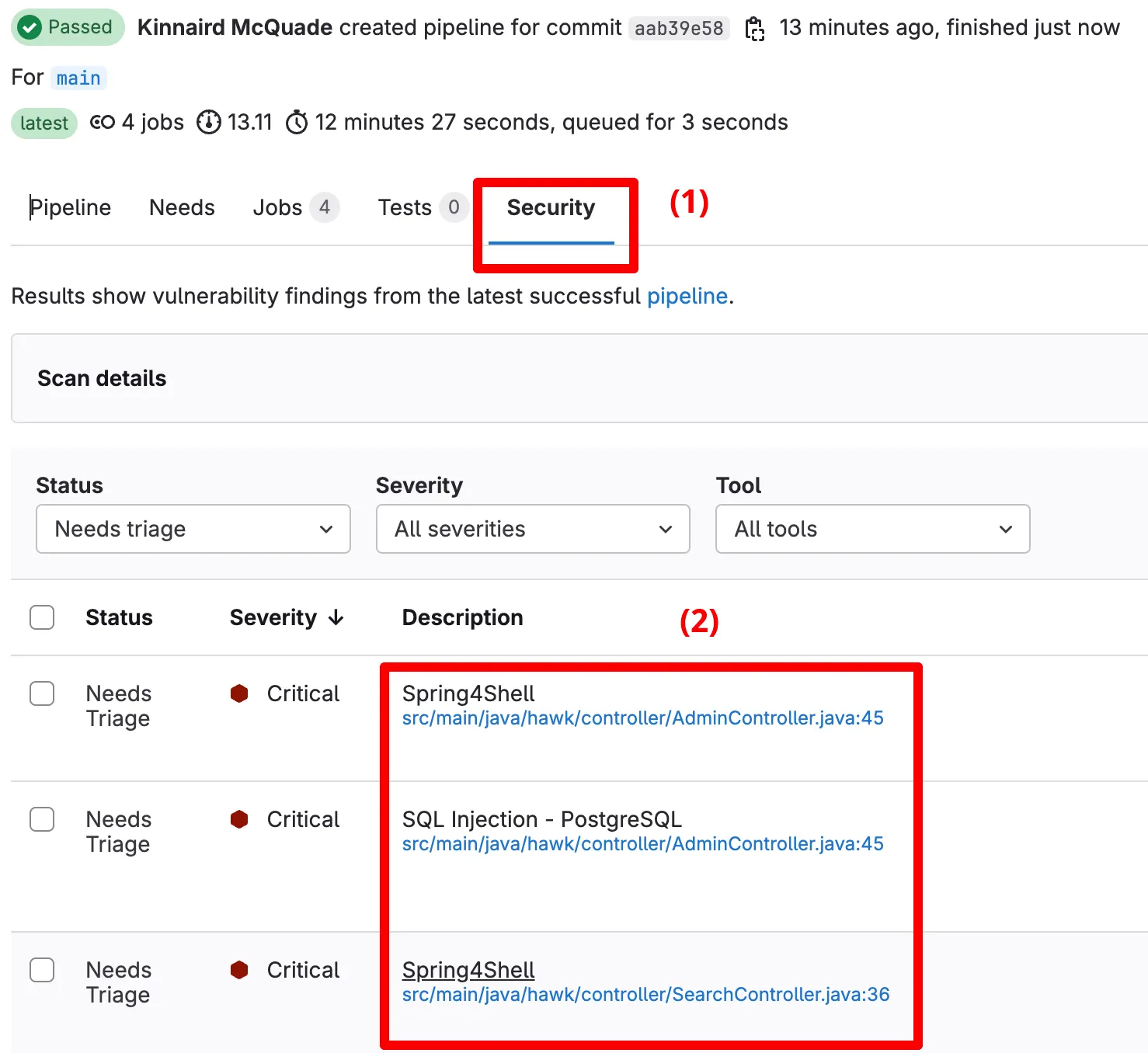Open the SQL Injection - PostgreSQL vulnerability
Viewport: 1148px width, 1053px height.
[541, 819]
